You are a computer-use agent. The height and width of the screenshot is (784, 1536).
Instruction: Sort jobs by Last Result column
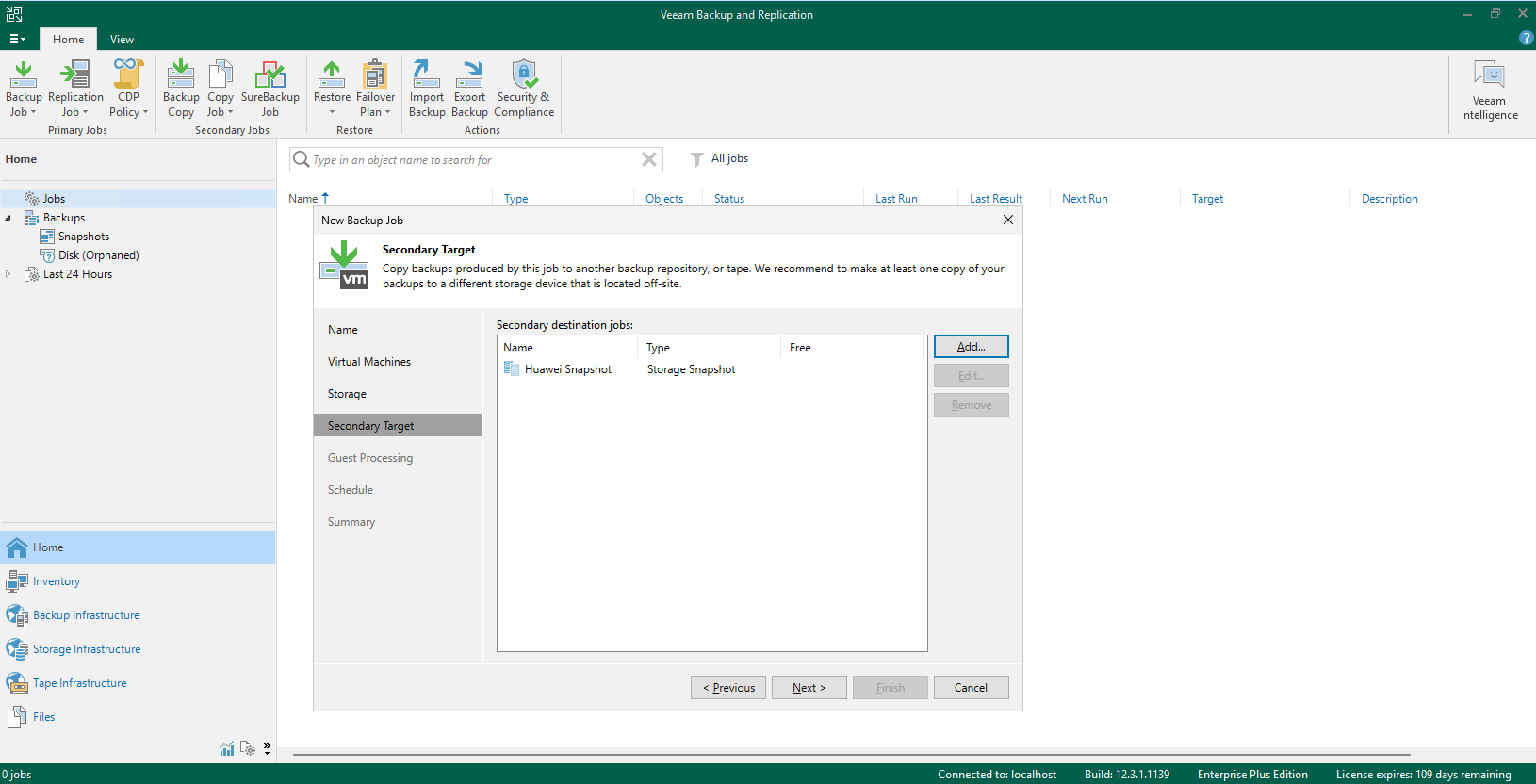click(995, 199)
